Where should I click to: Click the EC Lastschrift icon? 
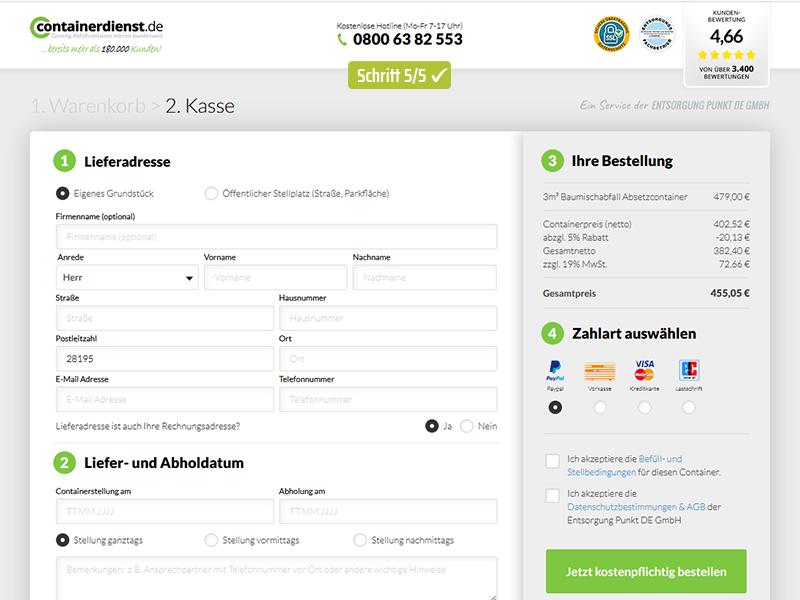point(688,371)
